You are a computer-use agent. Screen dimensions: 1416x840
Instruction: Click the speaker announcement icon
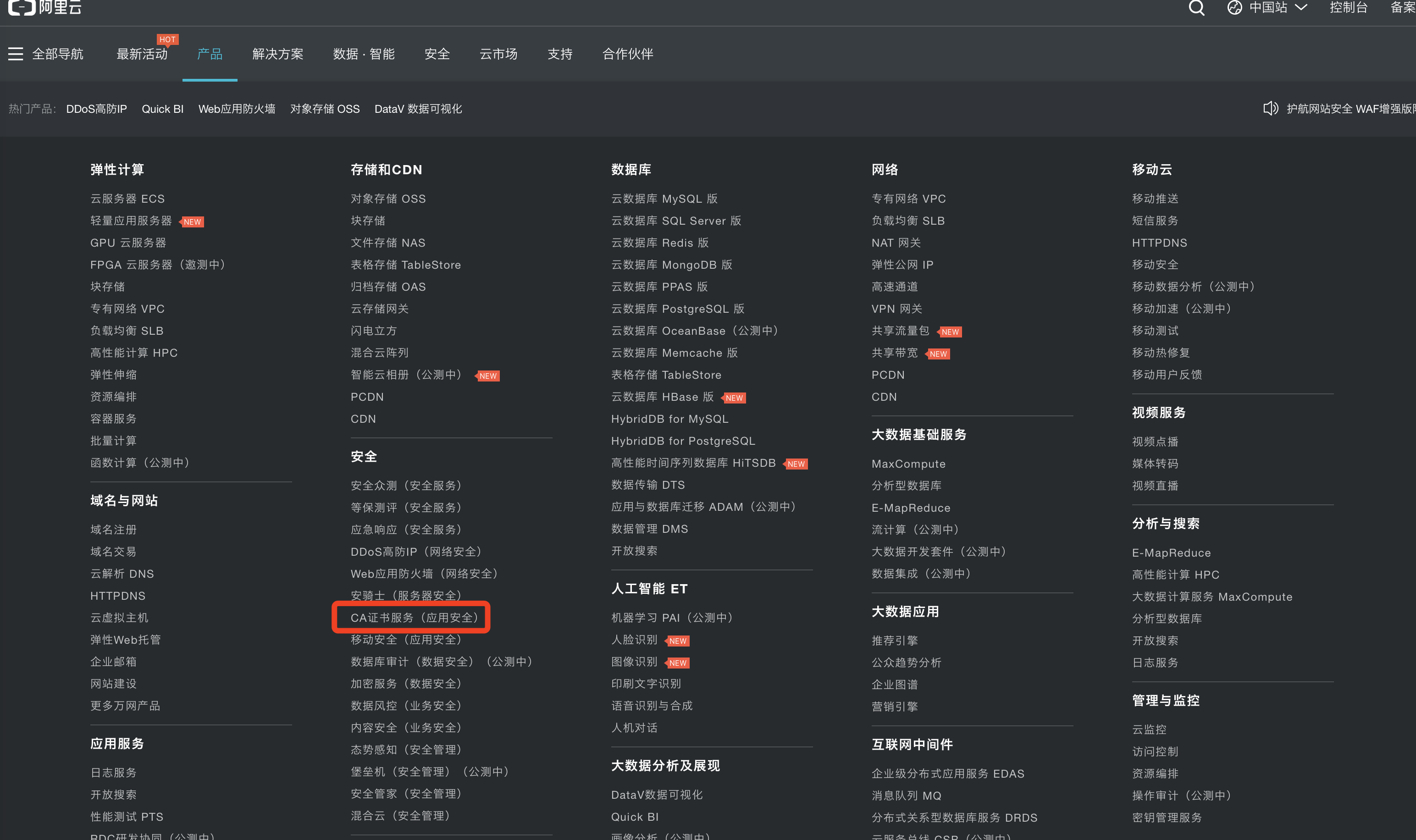[x=1270, y=109]
